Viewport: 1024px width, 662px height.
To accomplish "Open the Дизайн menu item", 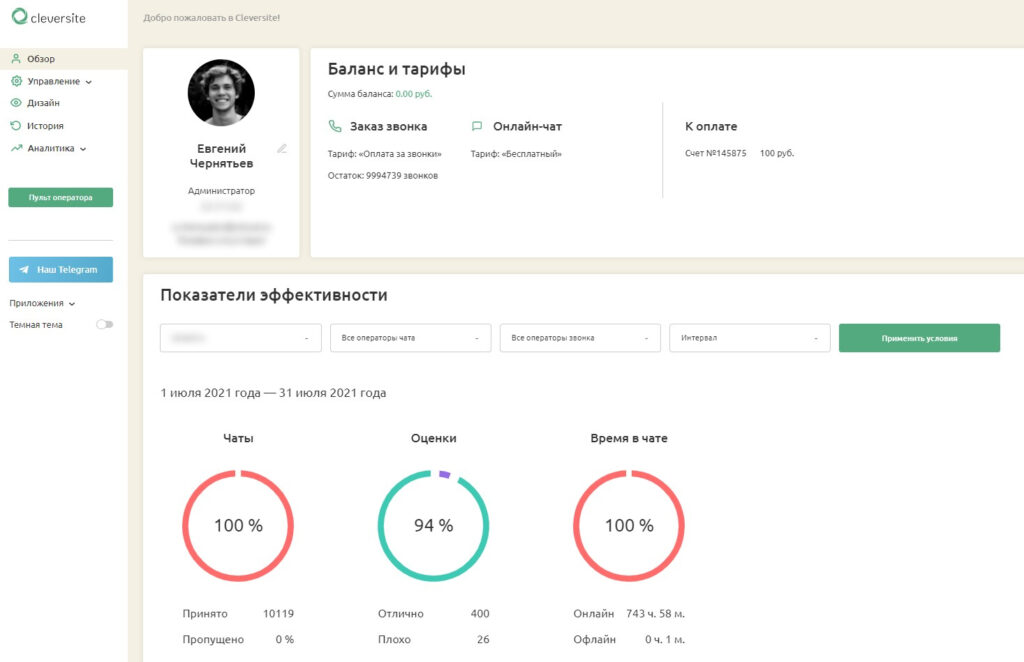I will pos(43,102).
